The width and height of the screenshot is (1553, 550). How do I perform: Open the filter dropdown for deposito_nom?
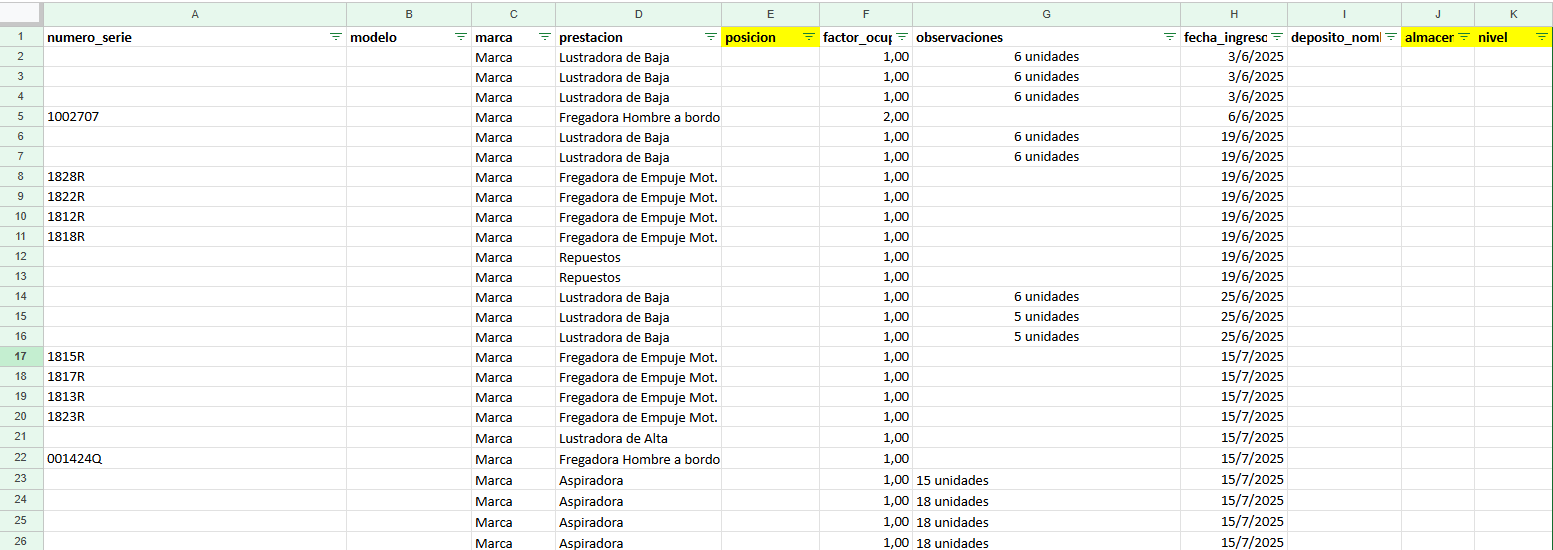1390,37
